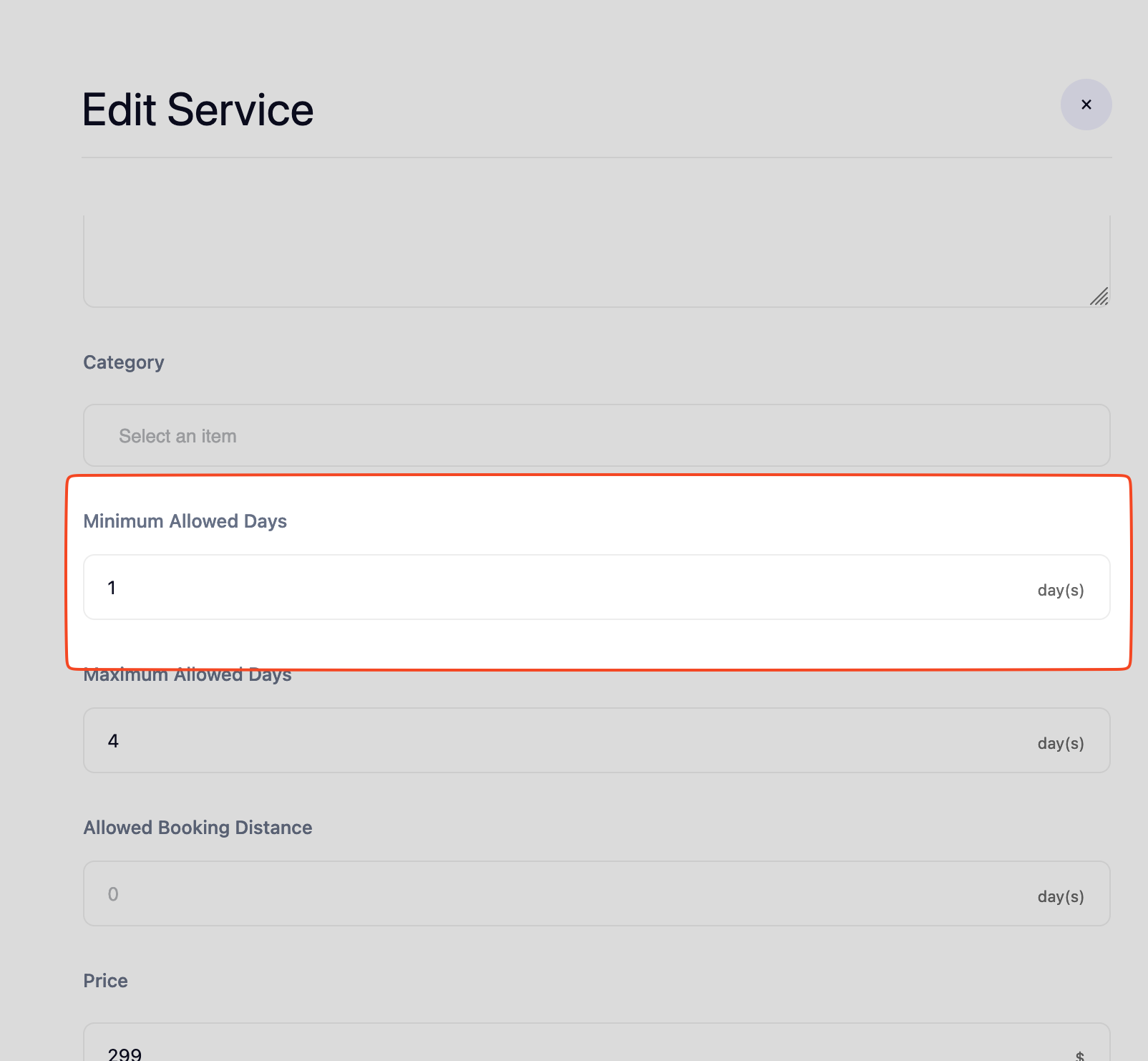Click the number 4 in Maximum days
The height and width of the screenshot is (1061, 1148).
coord(113,741)
